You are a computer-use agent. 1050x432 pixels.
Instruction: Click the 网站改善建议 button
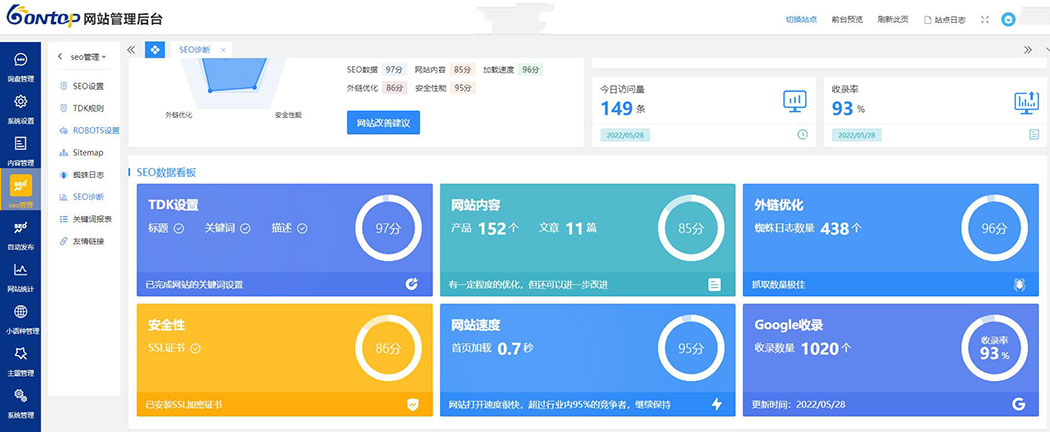click(383, 123)
